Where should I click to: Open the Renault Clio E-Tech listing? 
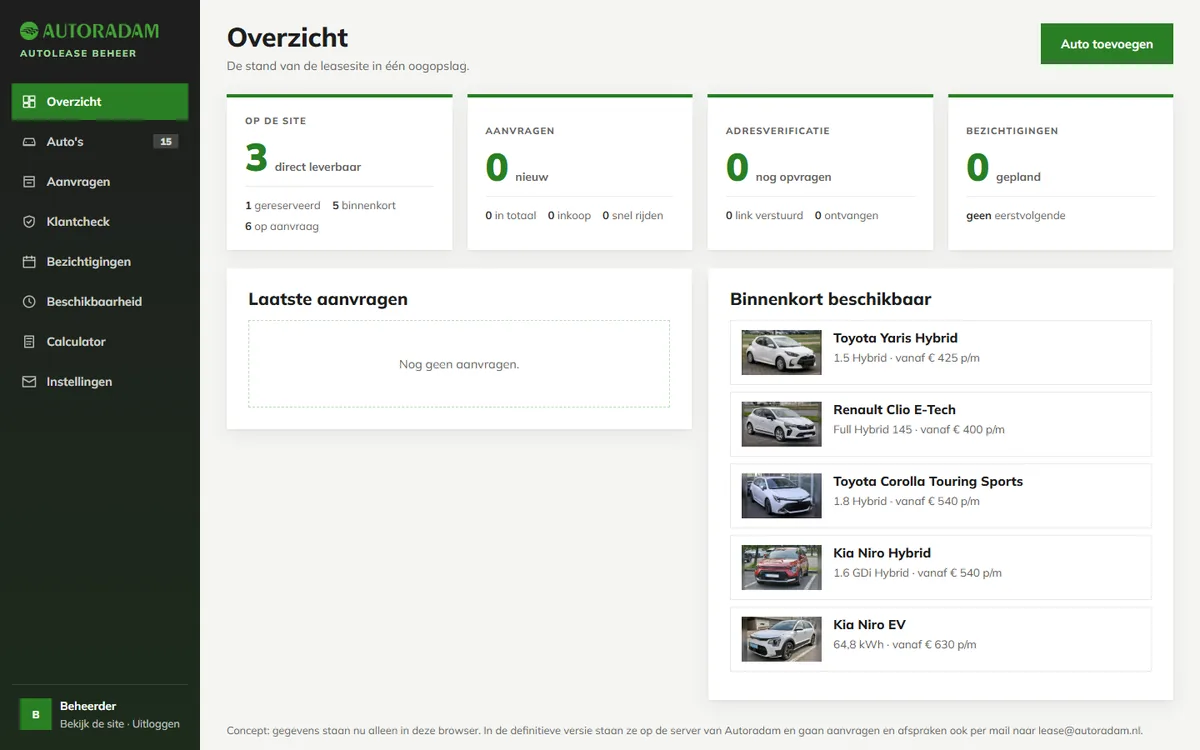(x=941, y=424)
